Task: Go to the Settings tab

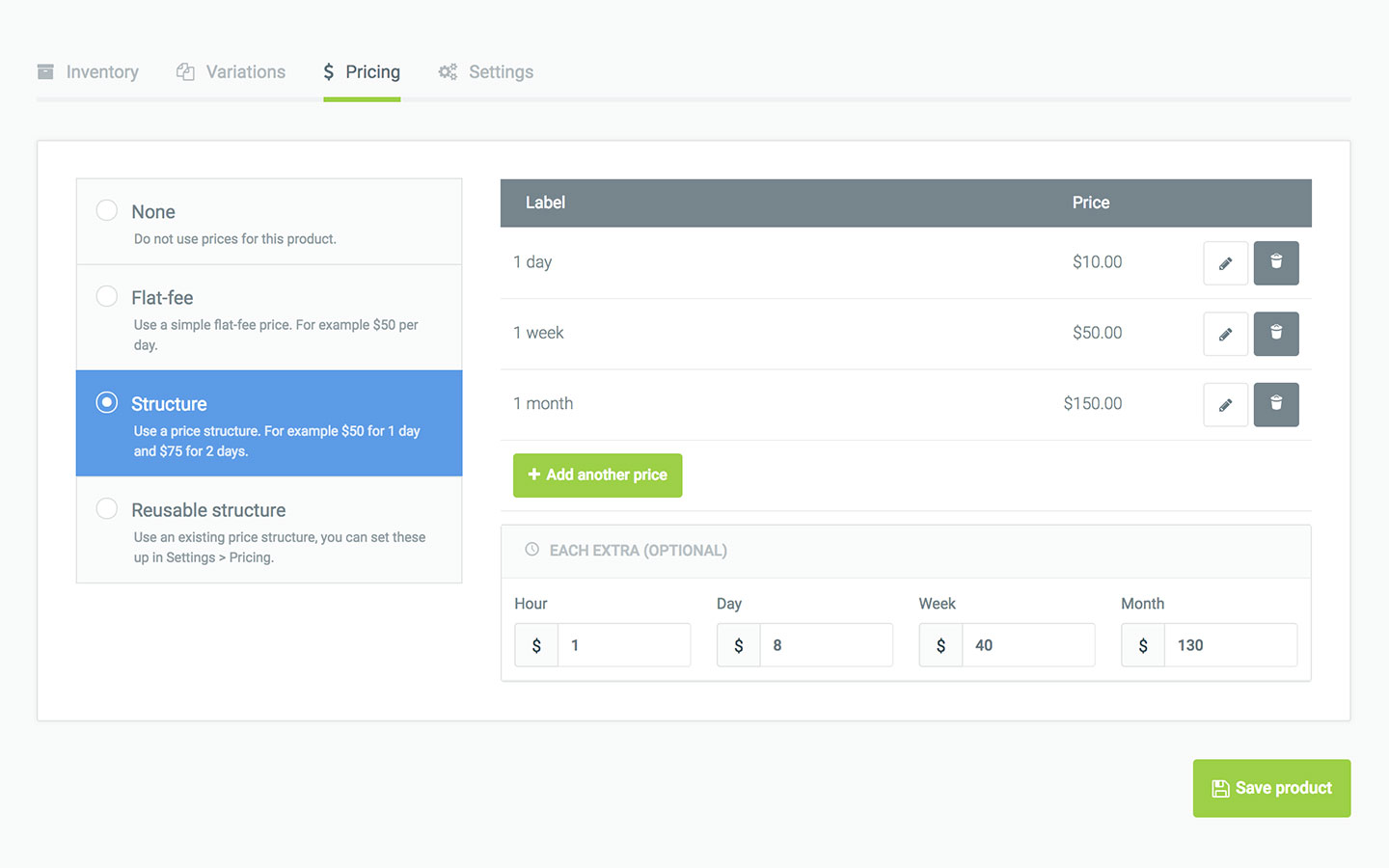Action: (x=486, y=72)
